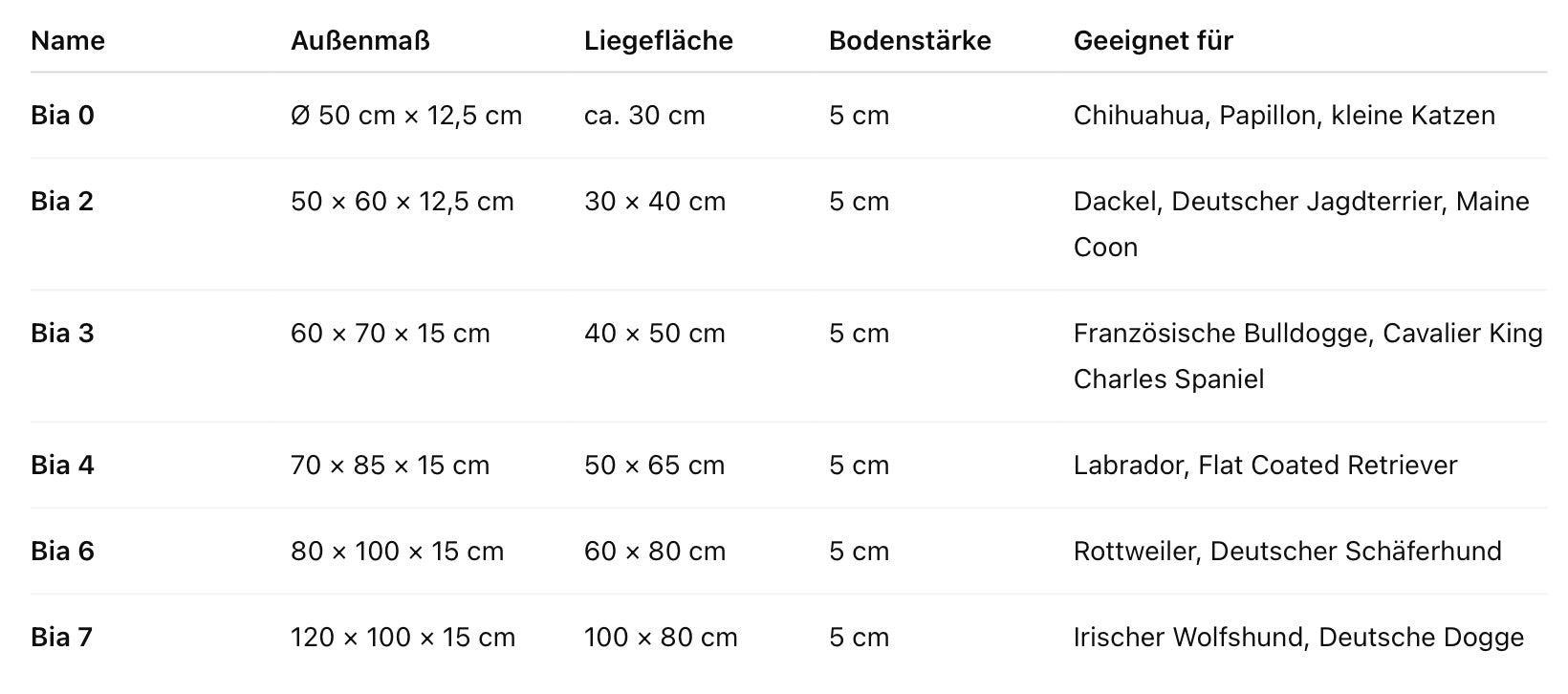
Task: Select the Bia 0 row name
Action: 62,116
